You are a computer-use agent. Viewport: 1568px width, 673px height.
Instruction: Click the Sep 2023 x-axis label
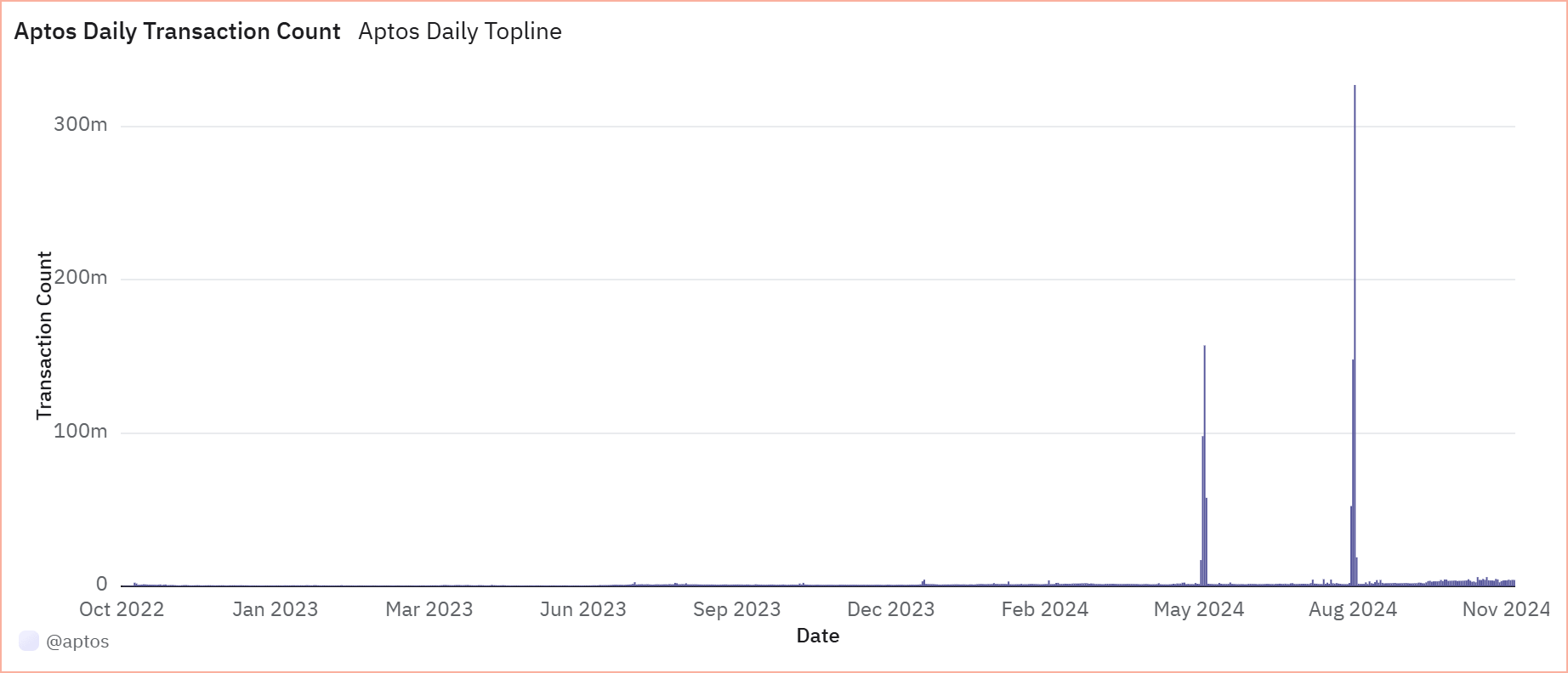click(736, 609)
